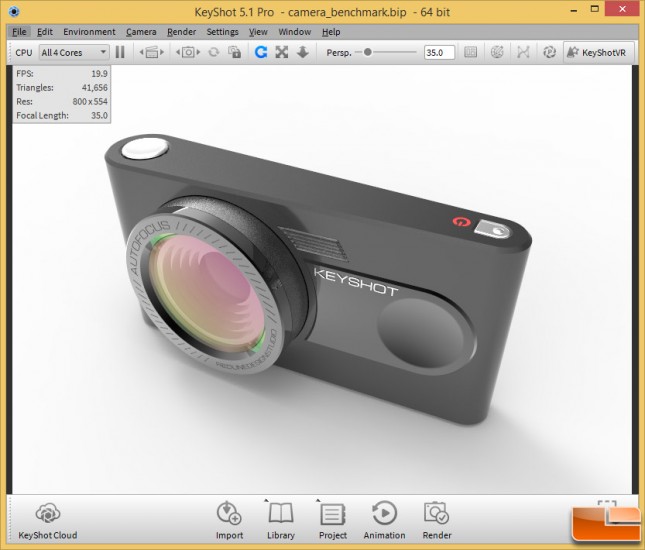Image resolution: width=645 pixels, height=550 pixels.
Task: Click the blue tumble refresh icon
Action: coord(261,52)
